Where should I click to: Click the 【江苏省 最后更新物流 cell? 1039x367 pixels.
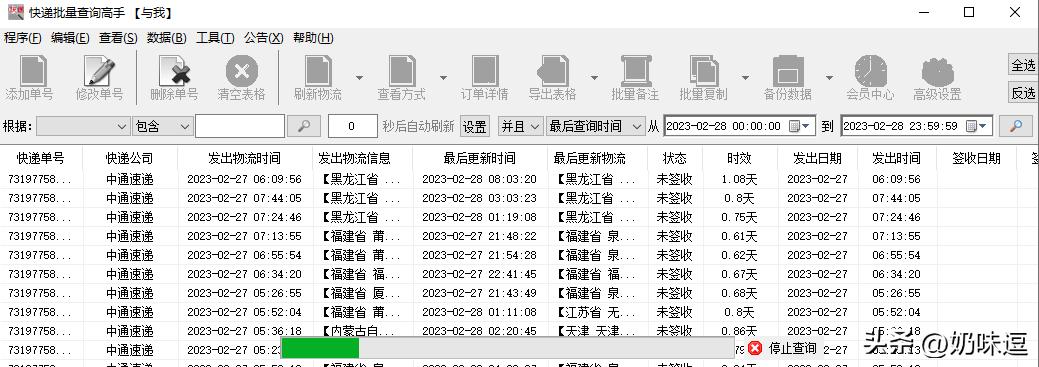click(x=598, y=312)
